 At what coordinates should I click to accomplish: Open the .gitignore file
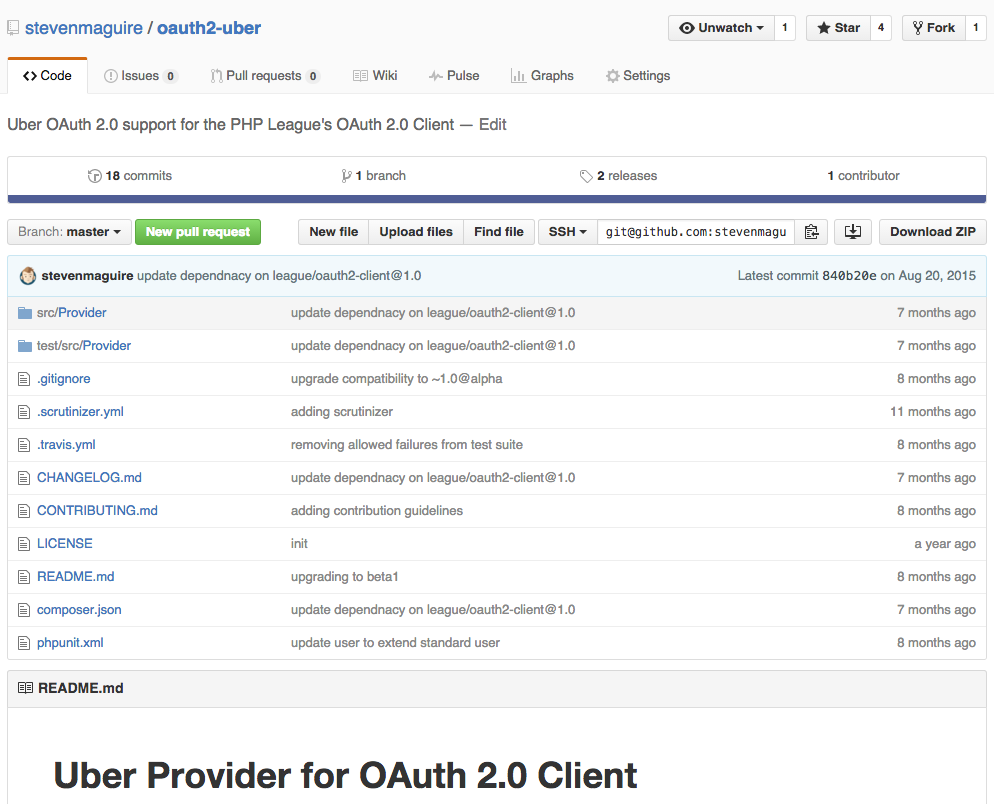pyautogui.click(x=63, y=379)
